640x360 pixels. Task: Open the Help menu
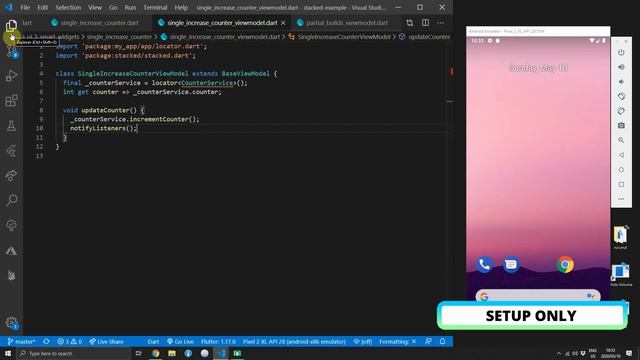(181, 7)
